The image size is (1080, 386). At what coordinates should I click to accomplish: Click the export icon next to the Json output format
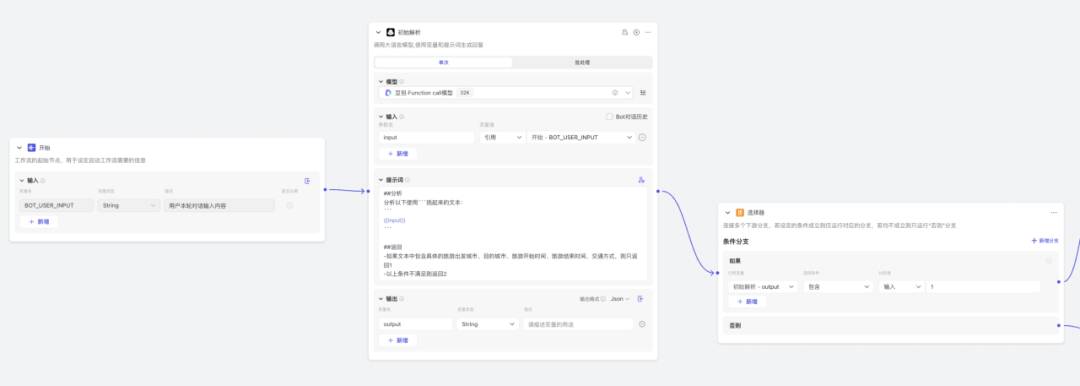(641, 299)
